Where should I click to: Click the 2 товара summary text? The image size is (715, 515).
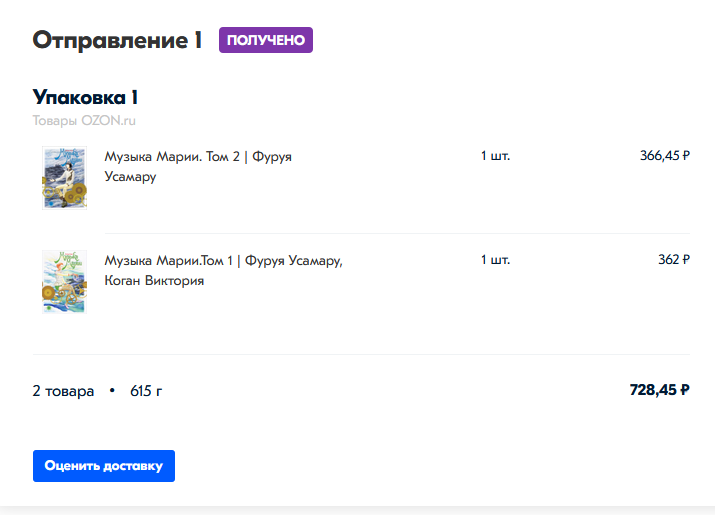click(x=63, y=391)
